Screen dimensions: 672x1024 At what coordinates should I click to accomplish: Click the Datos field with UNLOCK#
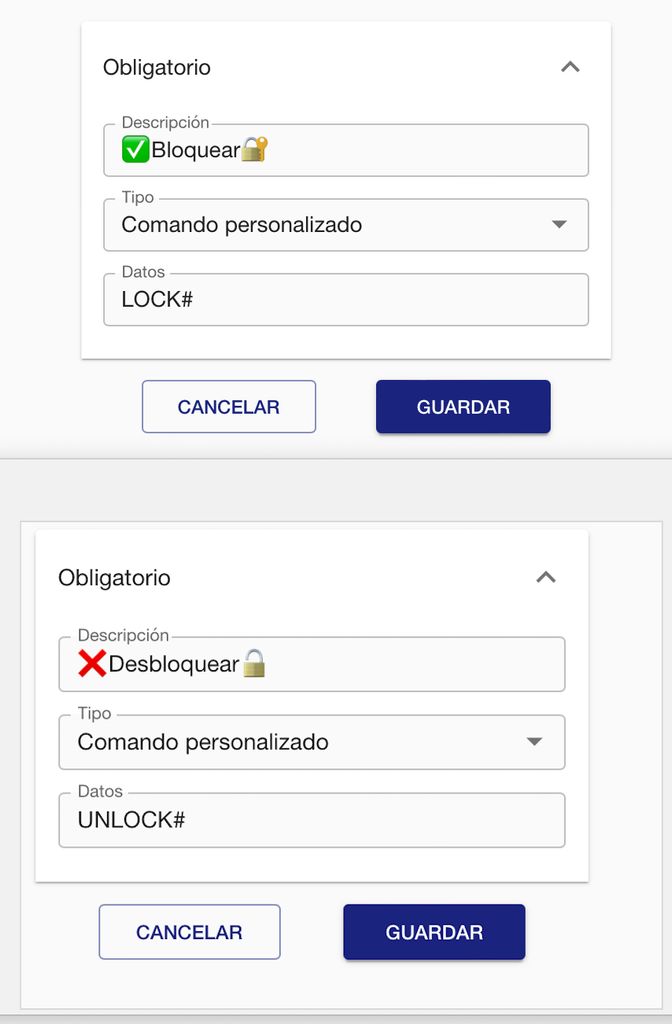311,820
